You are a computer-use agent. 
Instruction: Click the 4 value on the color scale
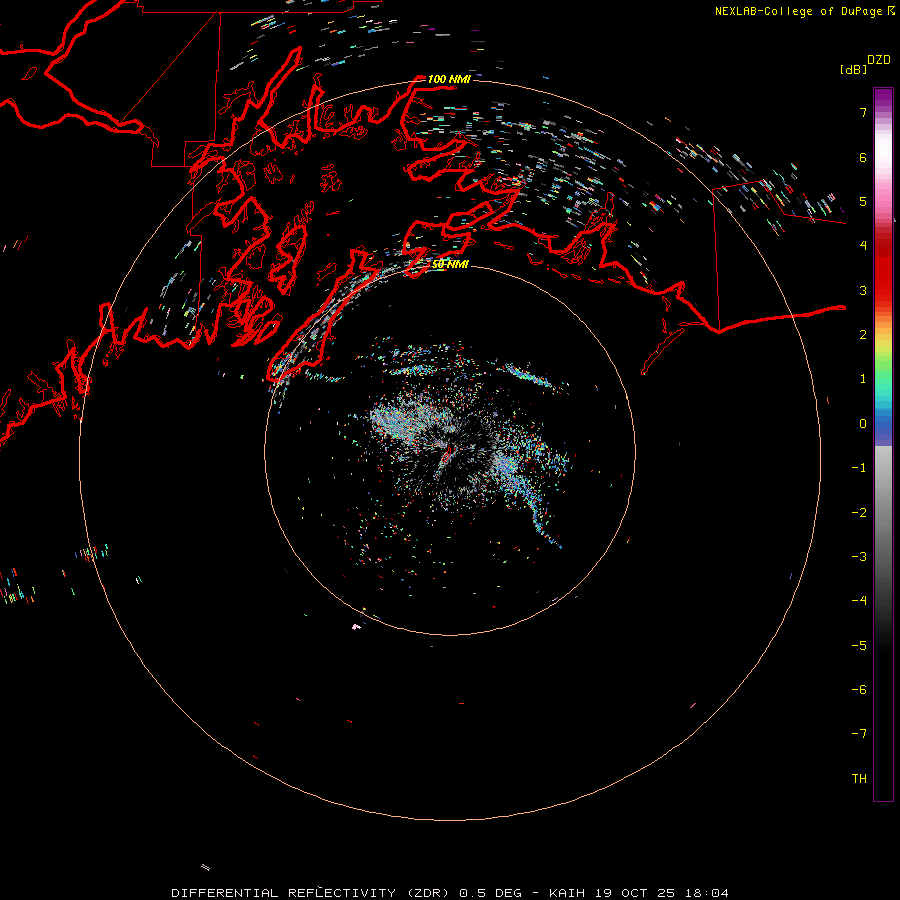[863, 246]
